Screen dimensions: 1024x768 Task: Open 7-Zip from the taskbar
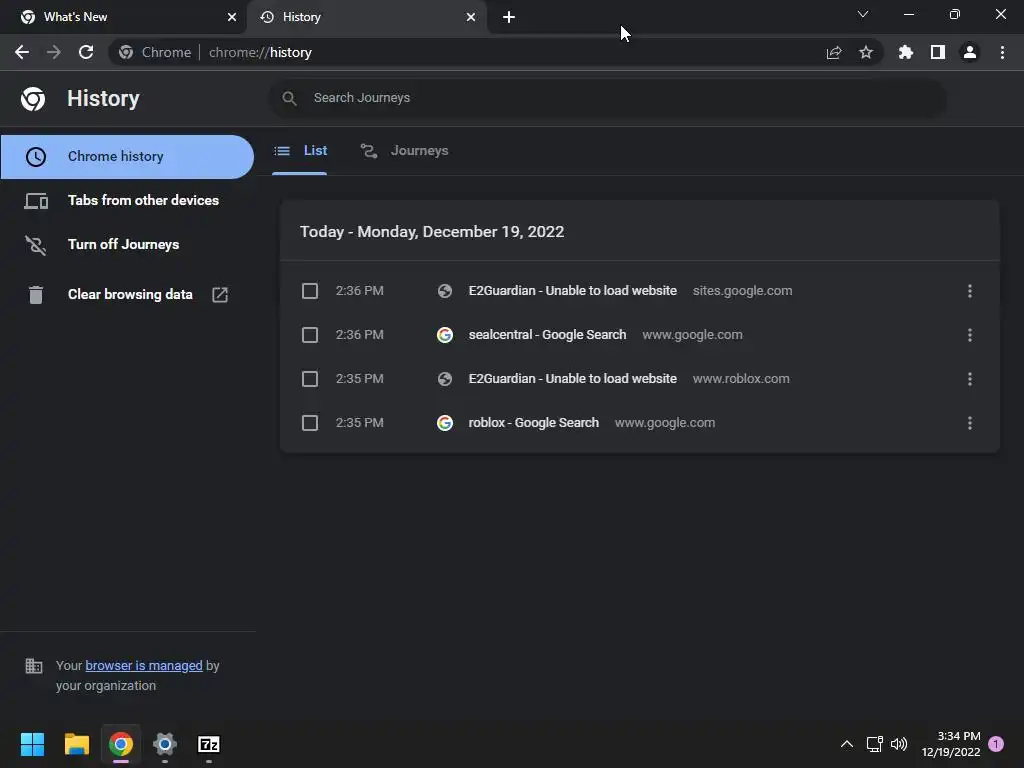click(x=209, y=744)
